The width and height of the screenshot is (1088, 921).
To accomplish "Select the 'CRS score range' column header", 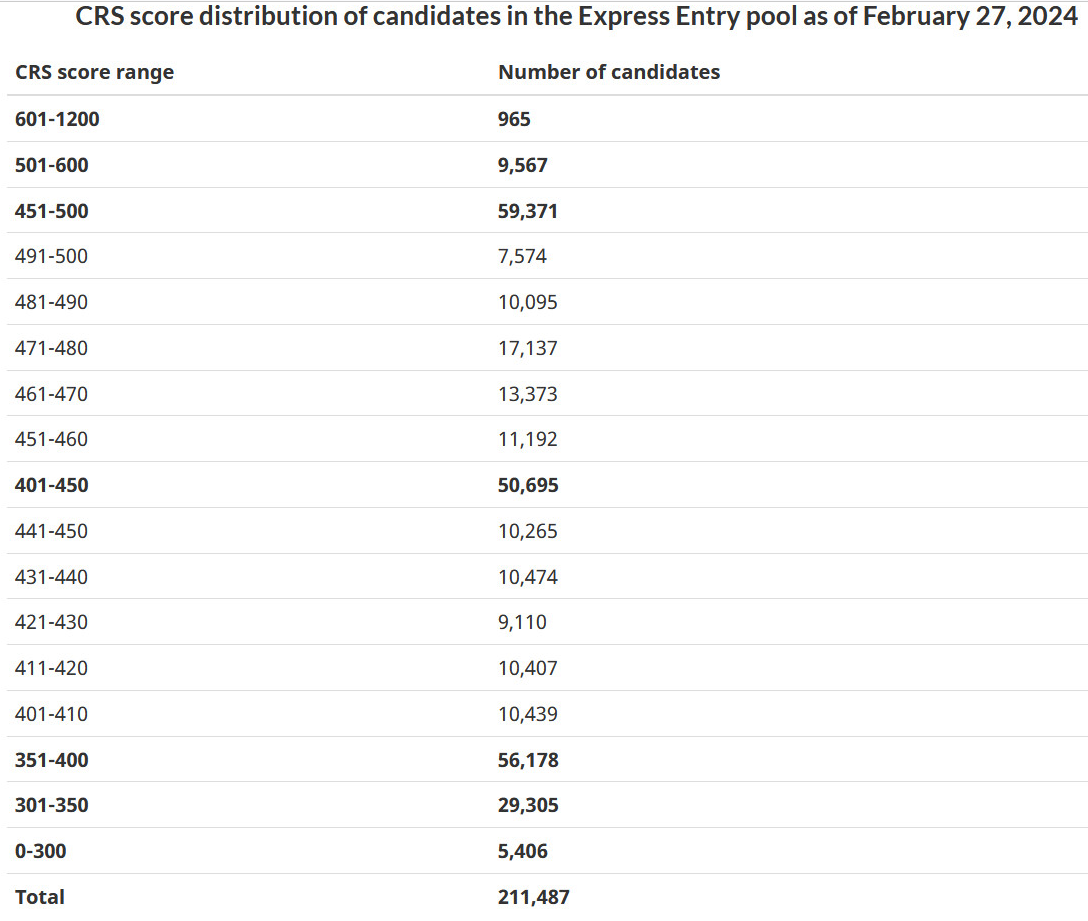I will click(x=94, y=72).
